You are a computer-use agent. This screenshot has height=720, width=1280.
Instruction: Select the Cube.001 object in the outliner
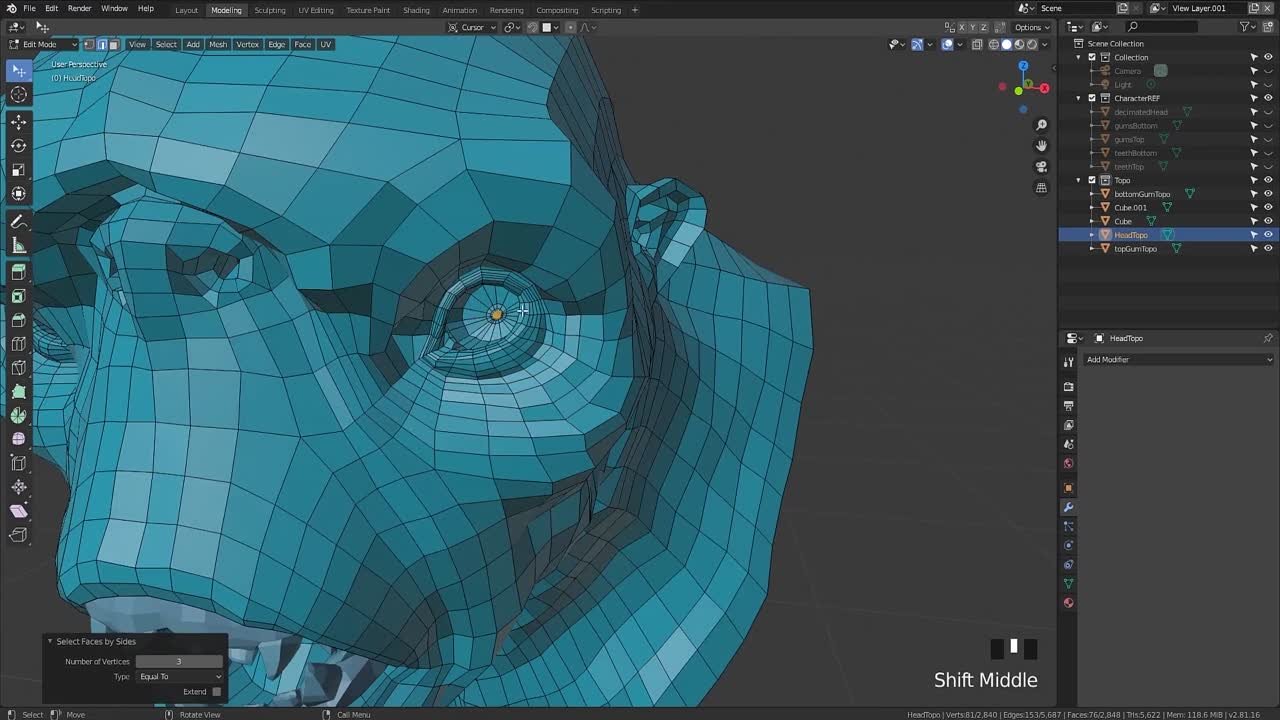pyautogui.click(x=1130, y=207)
